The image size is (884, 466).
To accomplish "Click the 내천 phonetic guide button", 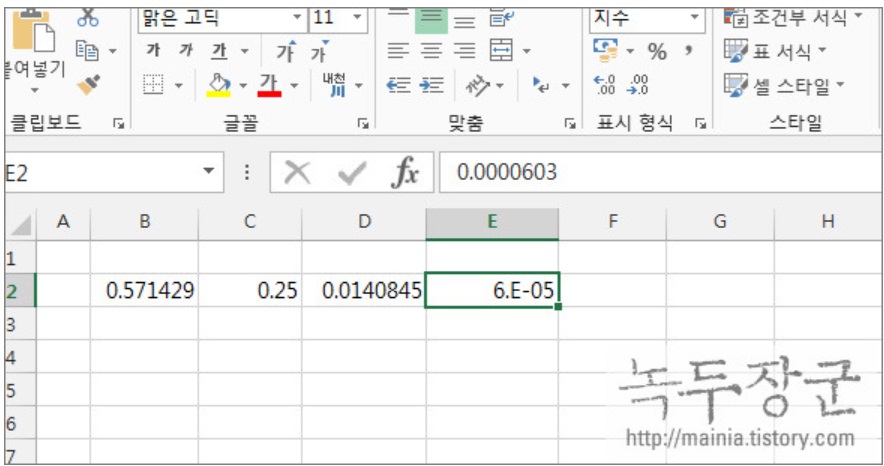I will [335, 85].
